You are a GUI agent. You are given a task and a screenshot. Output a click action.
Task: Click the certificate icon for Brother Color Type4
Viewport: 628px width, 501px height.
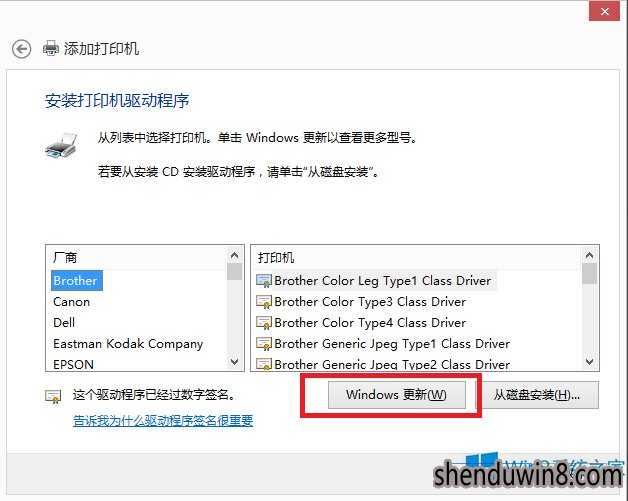coord(264,323)
